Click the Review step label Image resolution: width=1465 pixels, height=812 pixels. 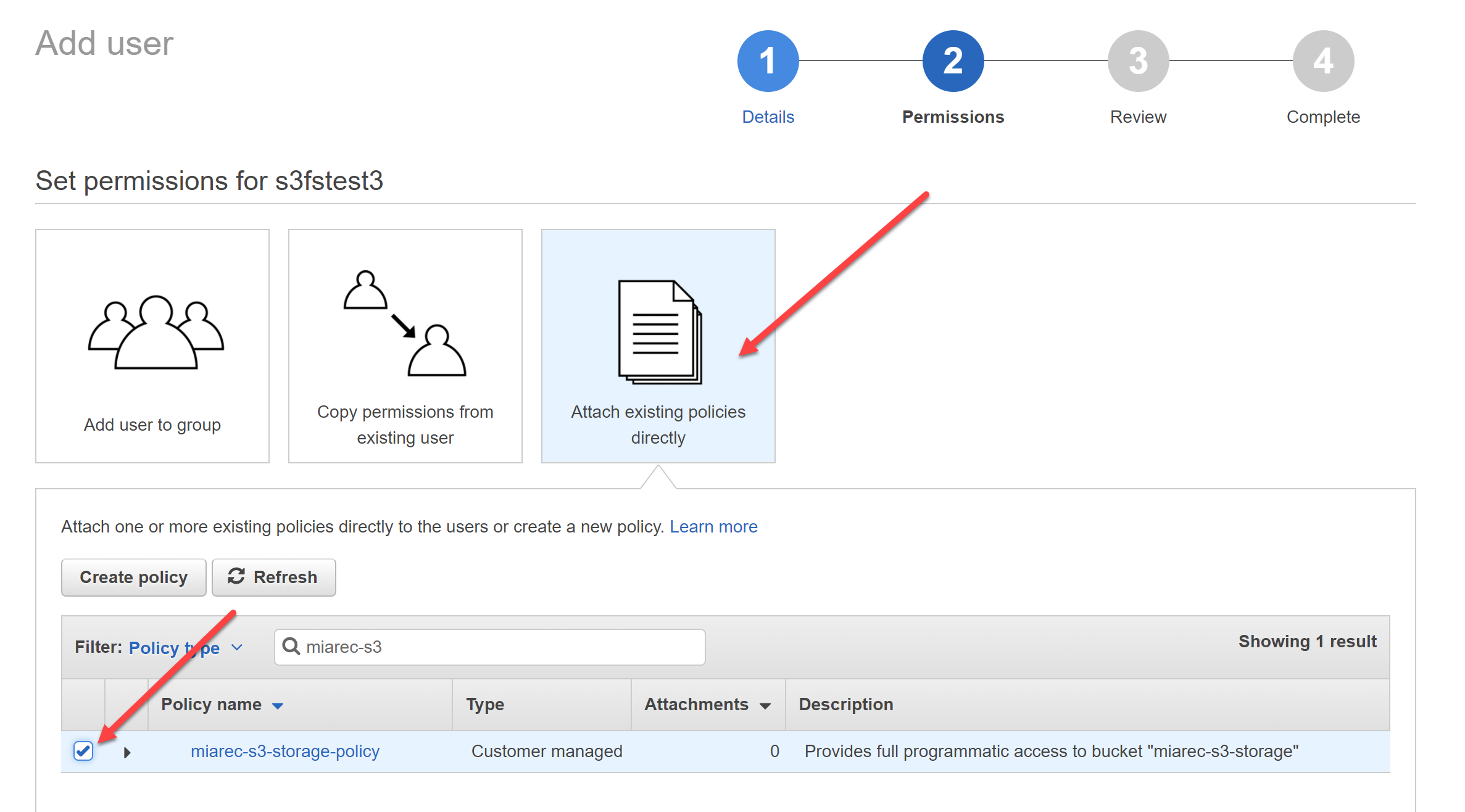1138,117
